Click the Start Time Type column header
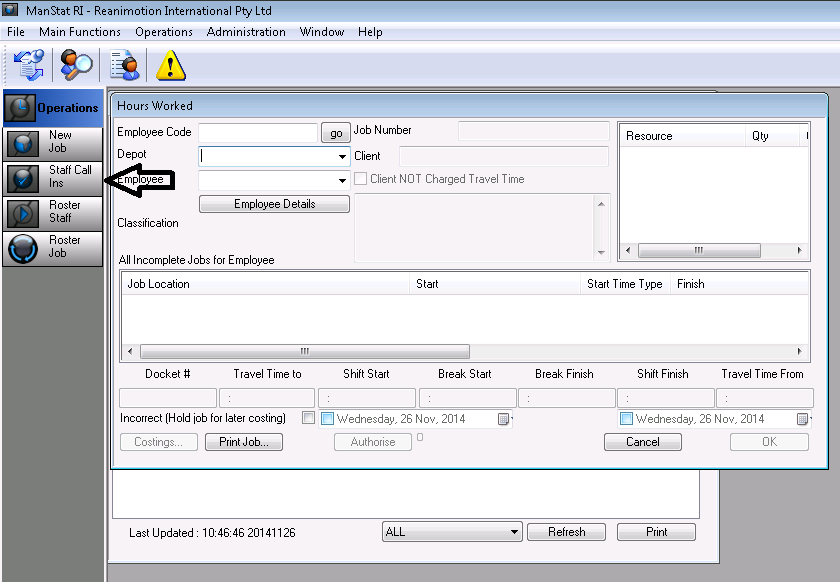This screenshot has height=582, width=840. point(626,284)
